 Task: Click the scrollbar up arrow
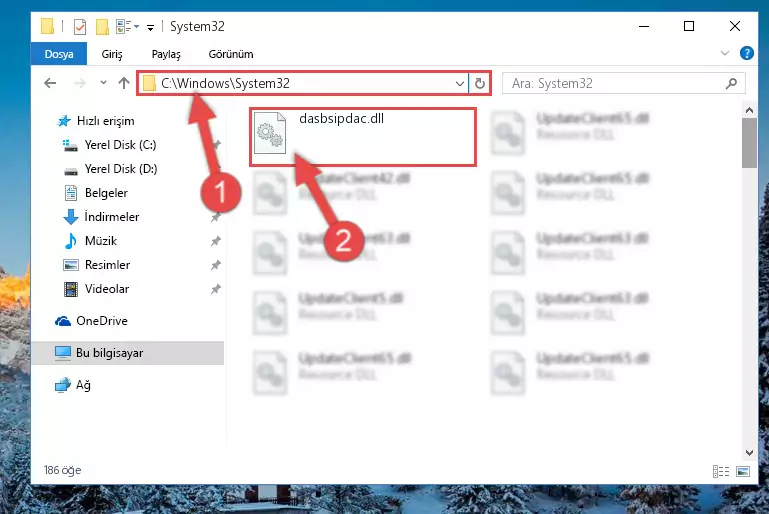pyautogui.click(x=749, y=110)
